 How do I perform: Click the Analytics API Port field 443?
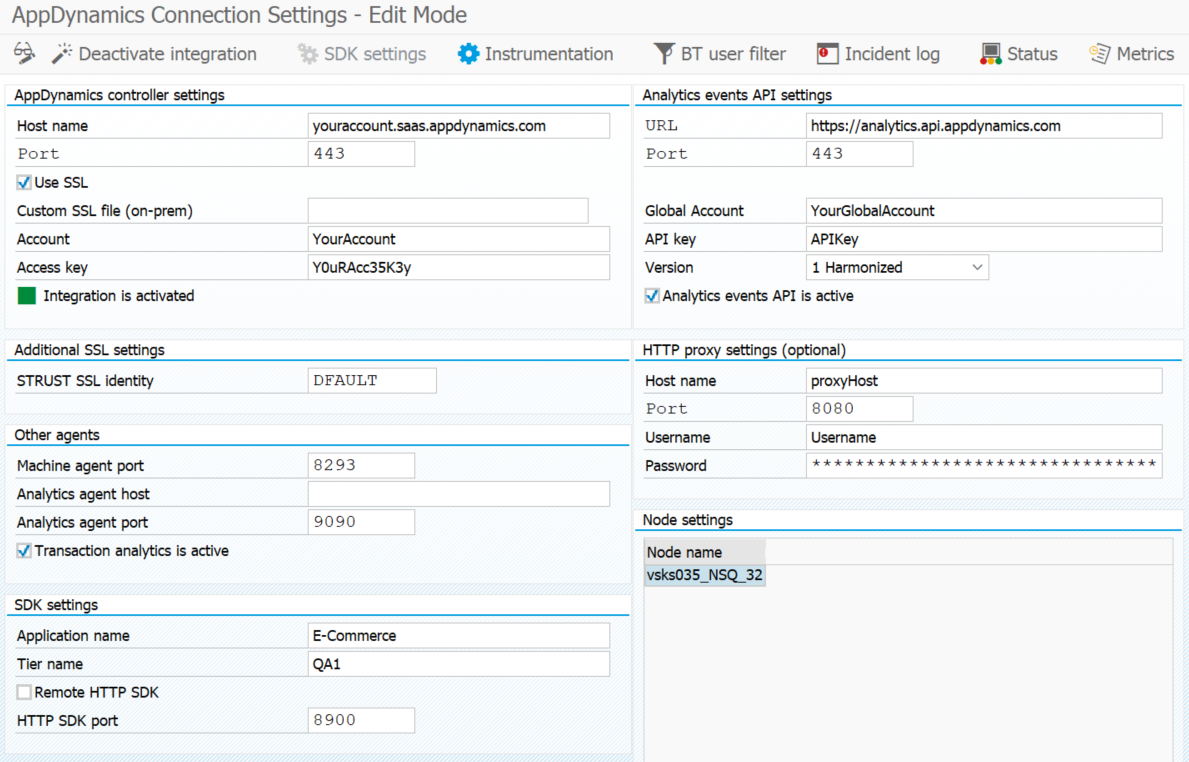point(859,154)
